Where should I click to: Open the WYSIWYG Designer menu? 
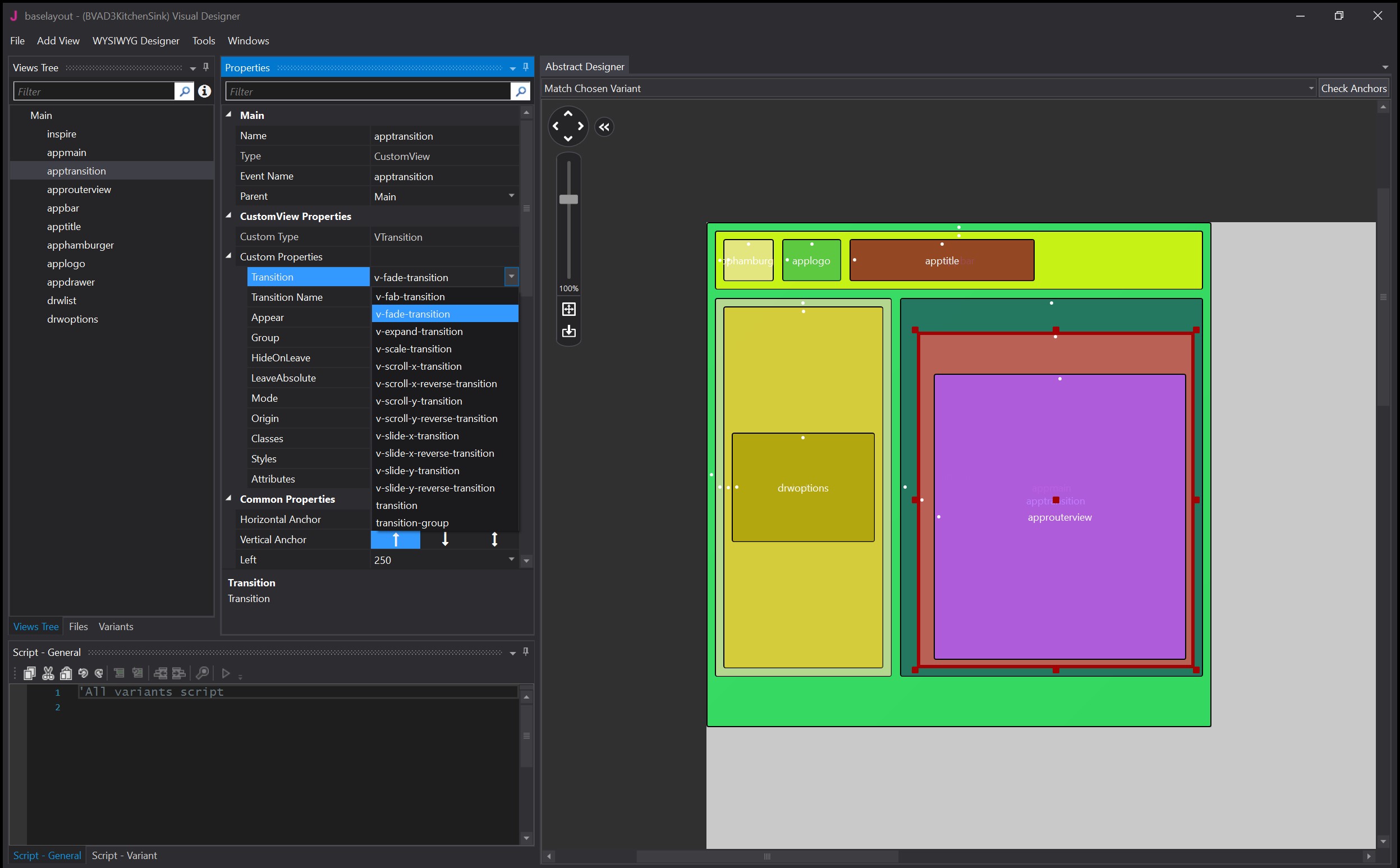tap(135, 41)
